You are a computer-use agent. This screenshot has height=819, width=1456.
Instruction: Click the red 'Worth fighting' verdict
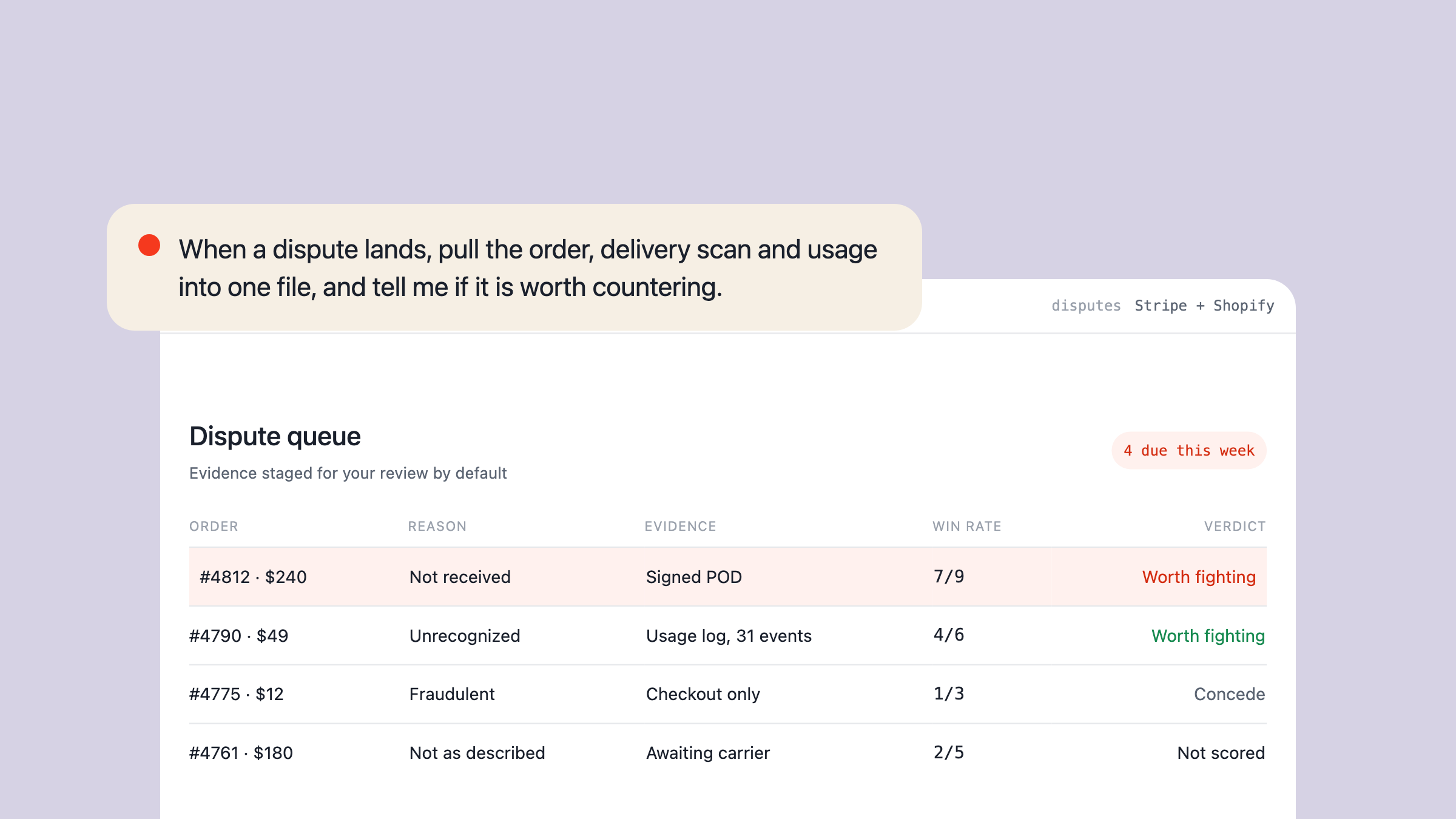[x=1199, y=577]
